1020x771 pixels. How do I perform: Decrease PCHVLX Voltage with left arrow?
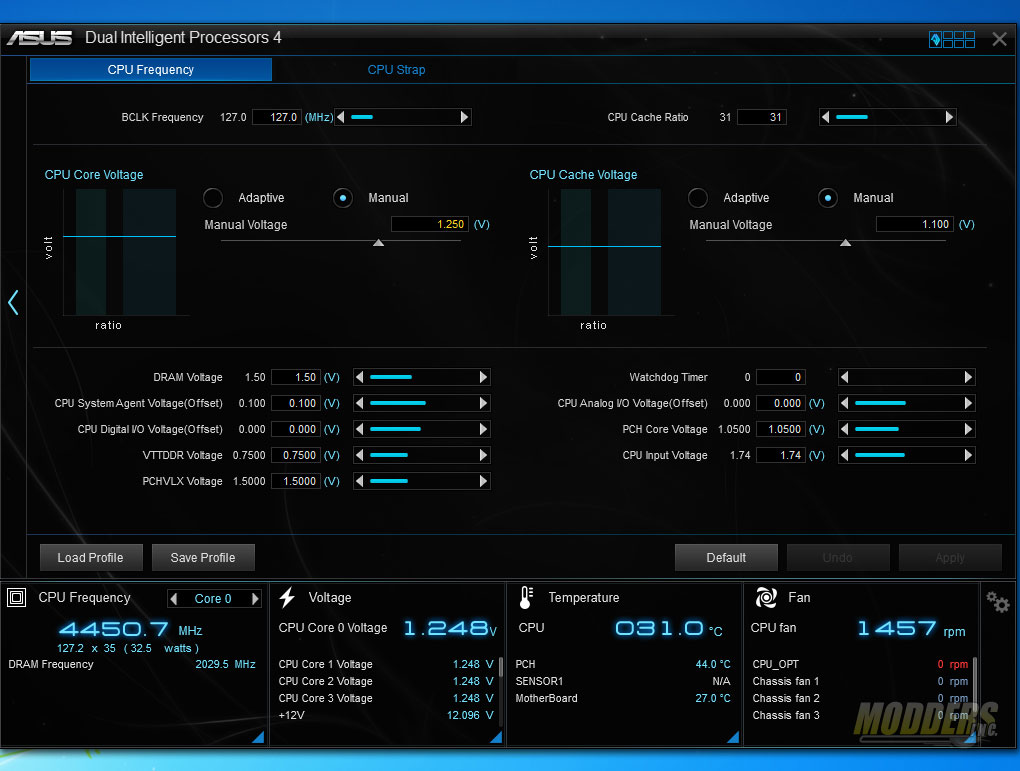pos(359,481)
